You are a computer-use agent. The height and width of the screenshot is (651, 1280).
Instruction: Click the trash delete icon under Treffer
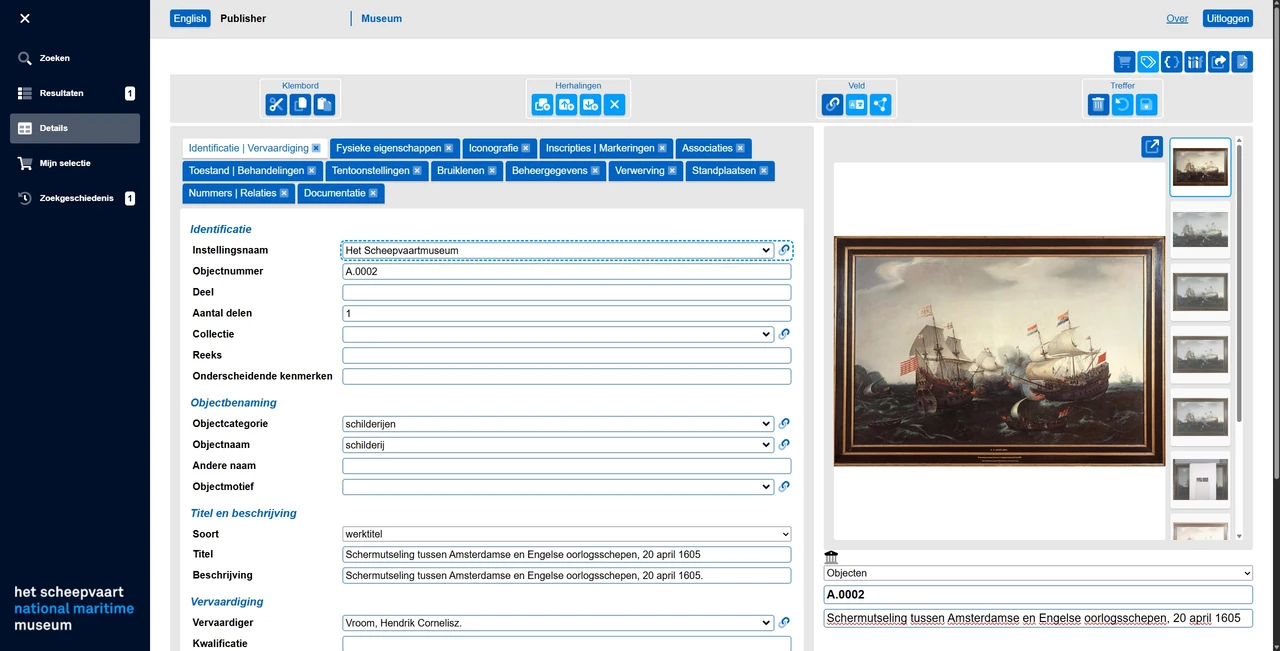[1098, 104]
